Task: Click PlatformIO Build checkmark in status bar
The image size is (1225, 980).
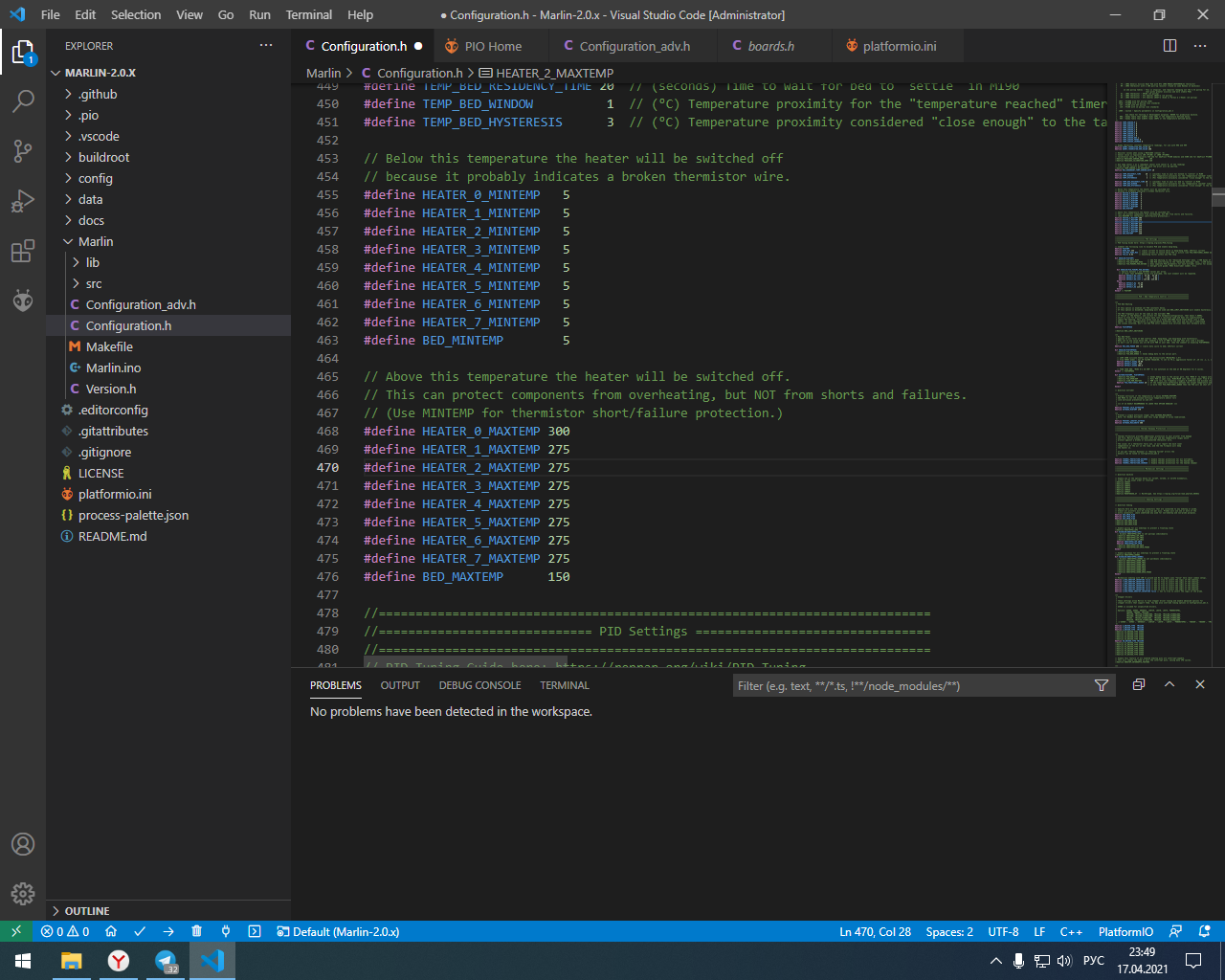Action: (140, 931)
